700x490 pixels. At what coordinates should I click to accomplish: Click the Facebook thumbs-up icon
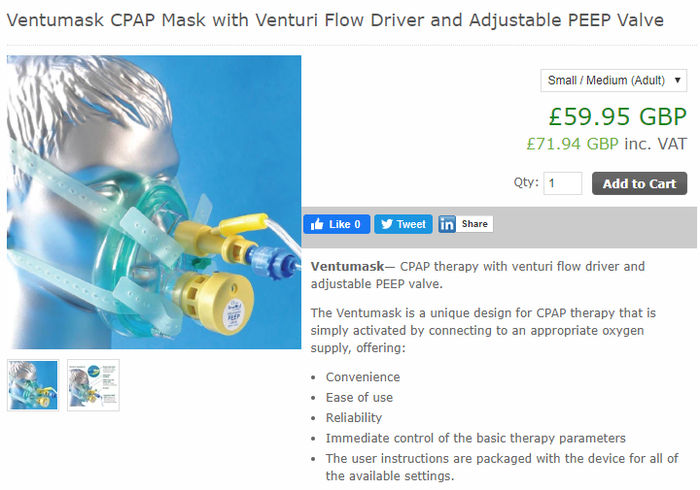318,224
